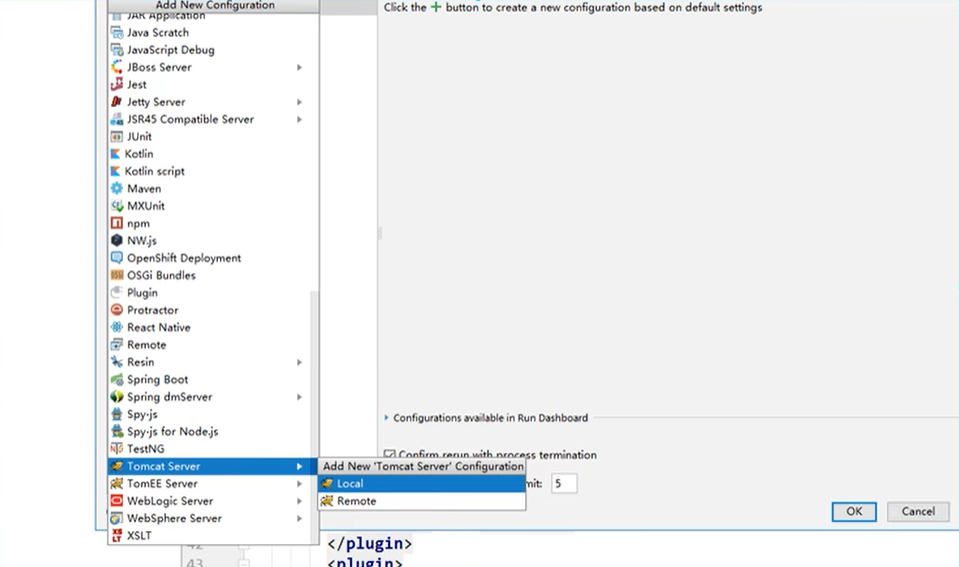This screenshot has height=567, width=959.
Task: Click the Maven gear icon
Action: pos(117,188)
